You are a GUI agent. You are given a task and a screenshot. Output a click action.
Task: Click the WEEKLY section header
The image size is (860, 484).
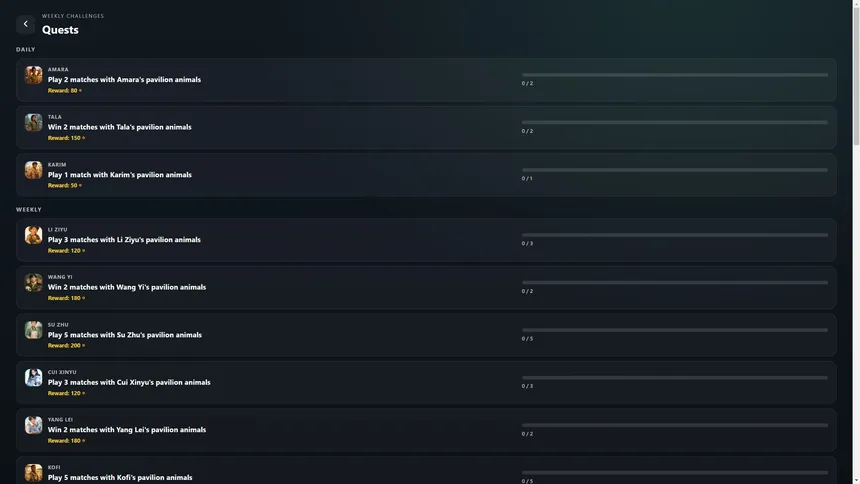(x=29, y=210)
